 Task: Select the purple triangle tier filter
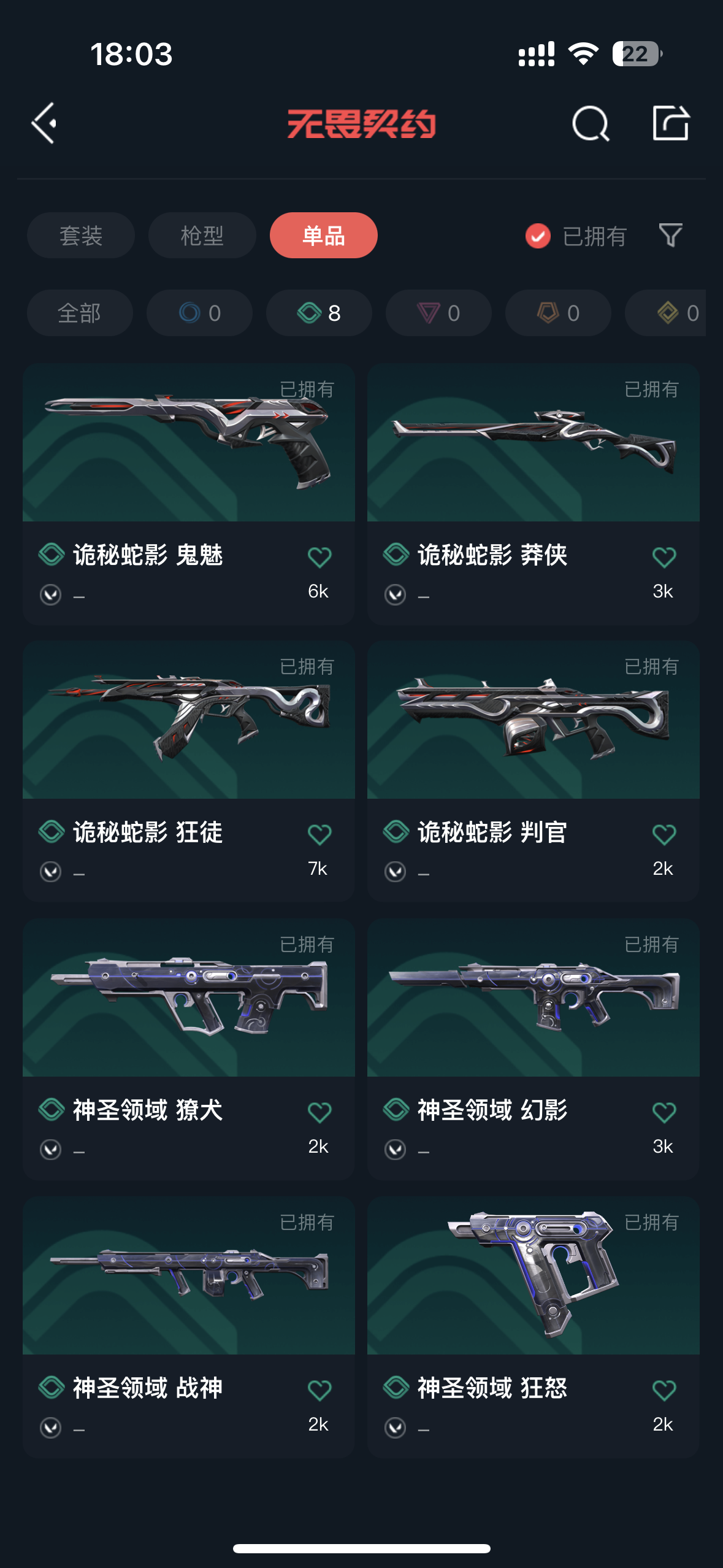pos(438,313)
